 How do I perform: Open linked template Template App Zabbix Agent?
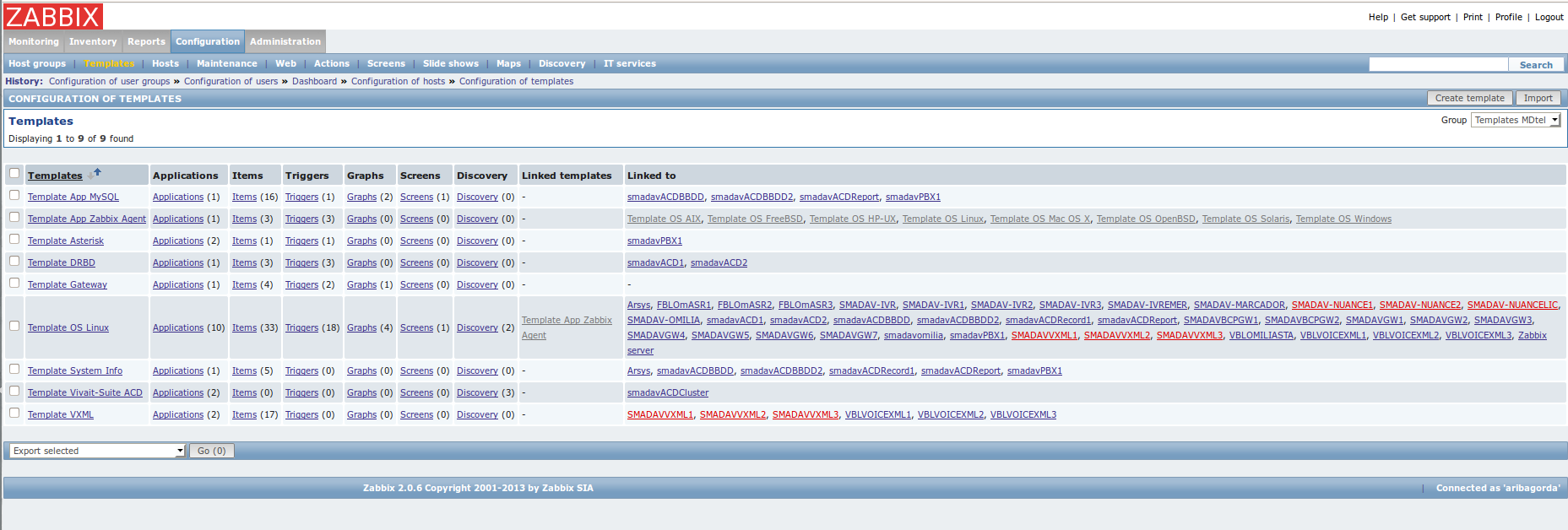point(567,327)
